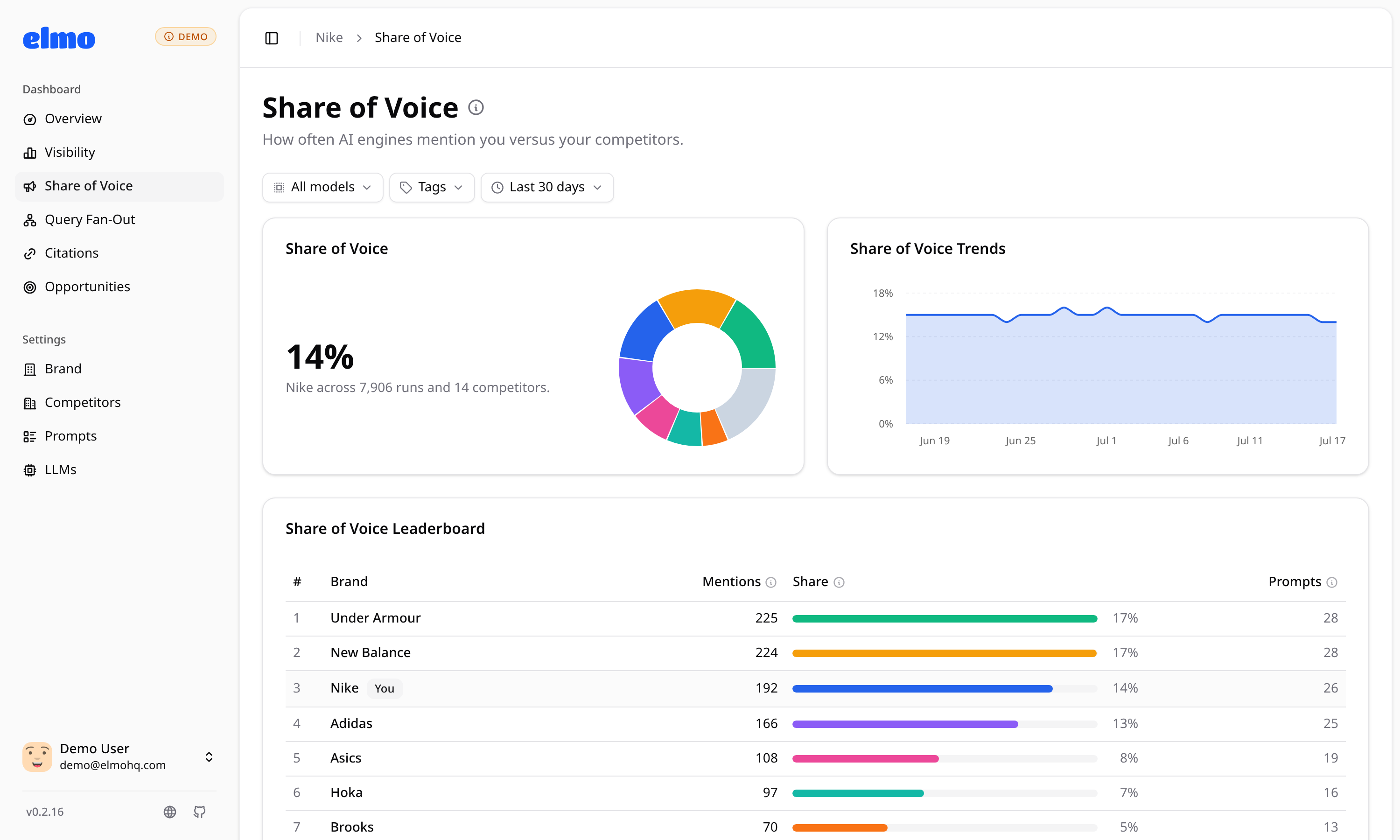Click info icon beside Share of Voice heading
The width and height of the screenshot is (1400, 840).
point(476,107)
